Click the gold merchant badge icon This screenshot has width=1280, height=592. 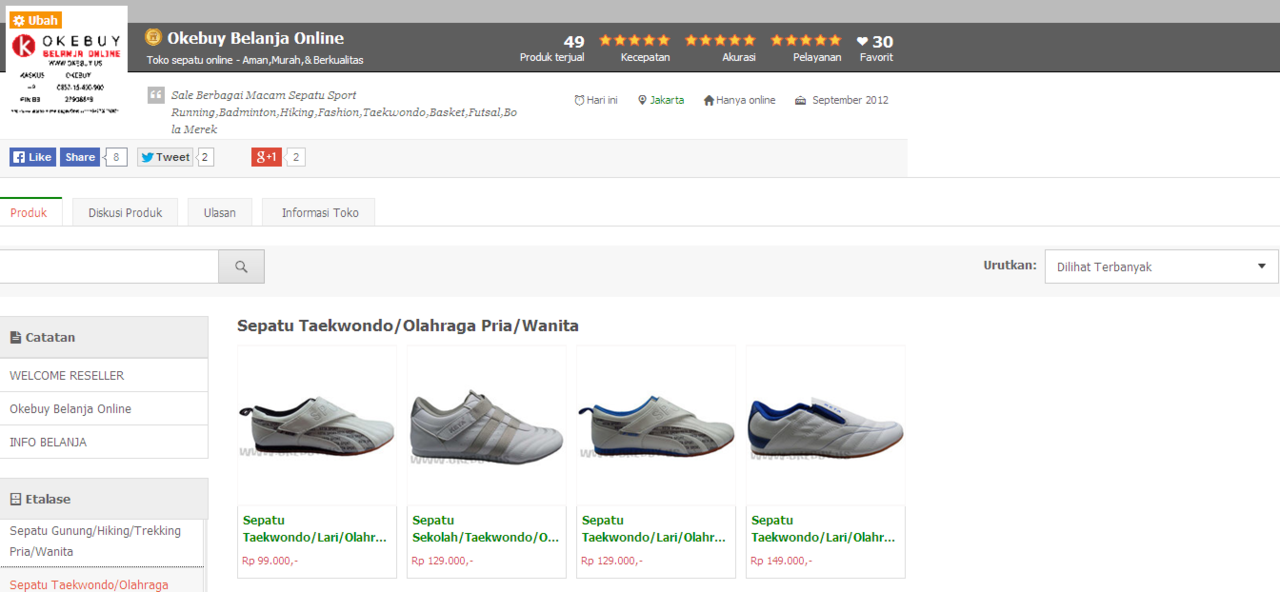(x=153, y=38)
